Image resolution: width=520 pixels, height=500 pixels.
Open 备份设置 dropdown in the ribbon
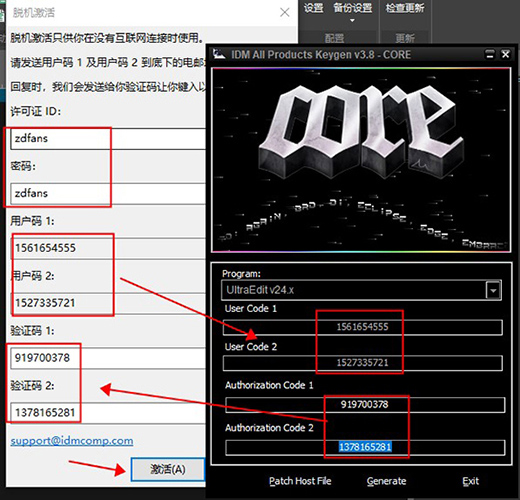(353, 12)
